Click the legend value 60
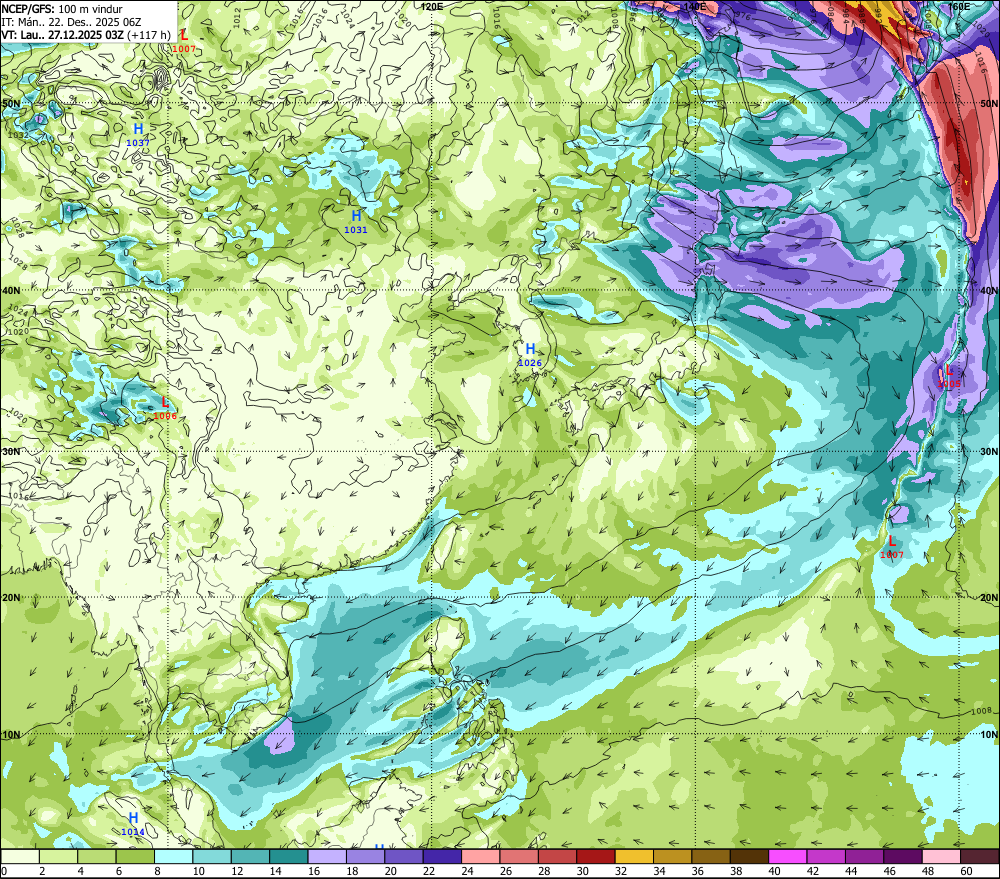Viewport: 1000px width, 879px height. [x=967, y=871]
